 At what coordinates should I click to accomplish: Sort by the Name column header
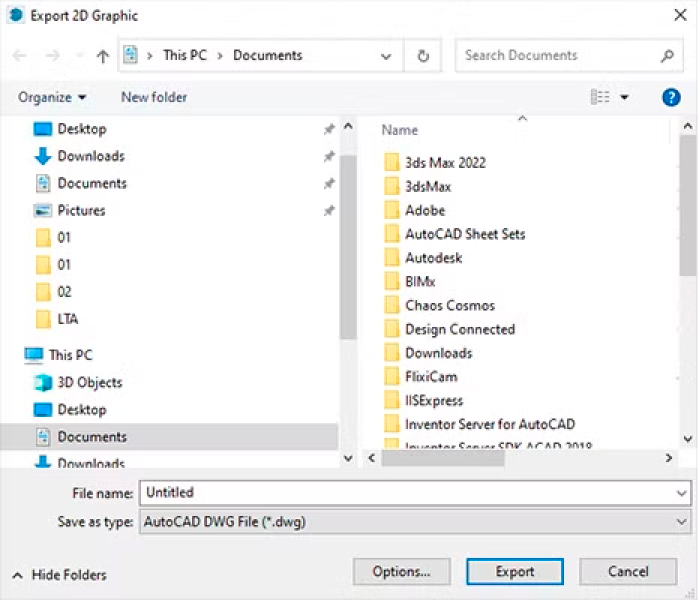pos(400,130)
